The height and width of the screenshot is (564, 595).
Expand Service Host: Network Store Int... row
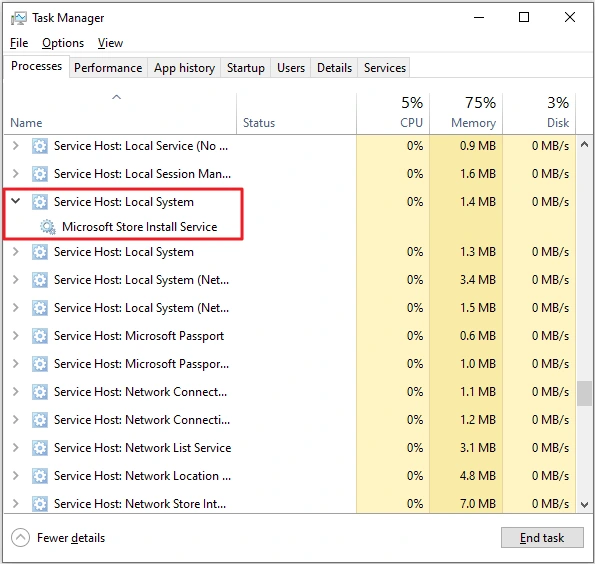click(x=16, y=504)
